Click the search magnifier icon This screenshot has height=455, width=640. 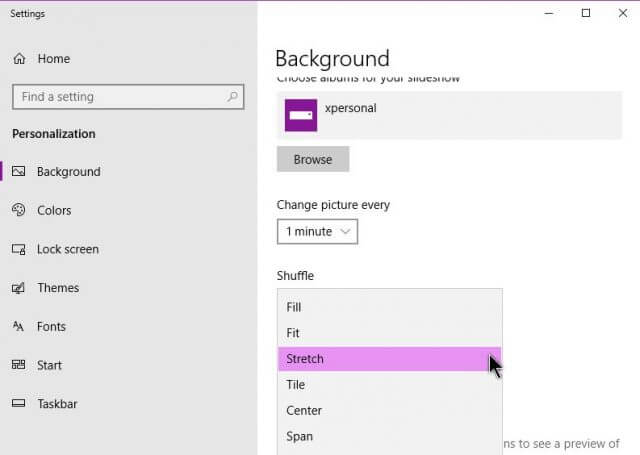click(232, 97)
